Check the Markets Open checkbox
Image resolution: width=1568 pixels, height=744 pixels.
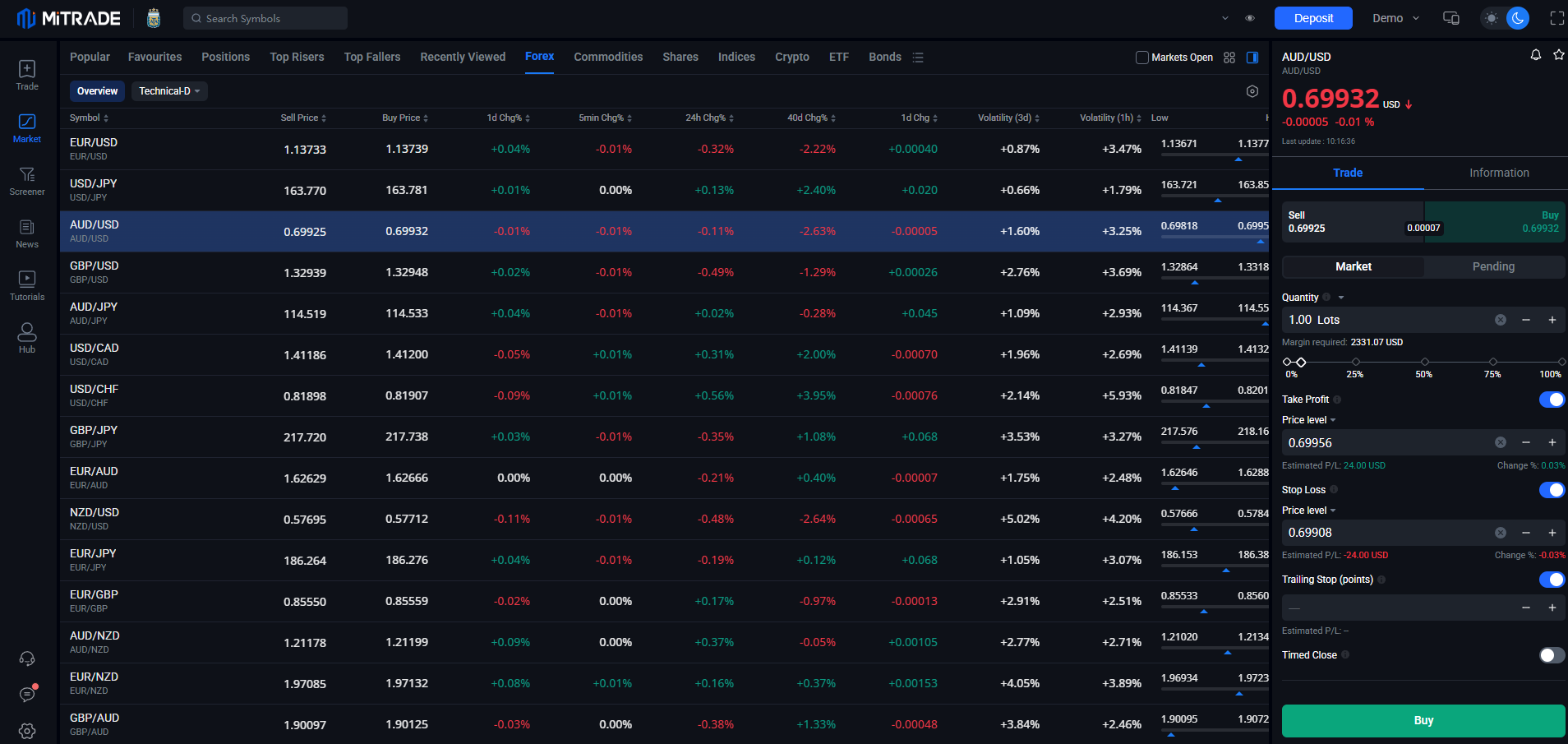(x=1141, y=58)
